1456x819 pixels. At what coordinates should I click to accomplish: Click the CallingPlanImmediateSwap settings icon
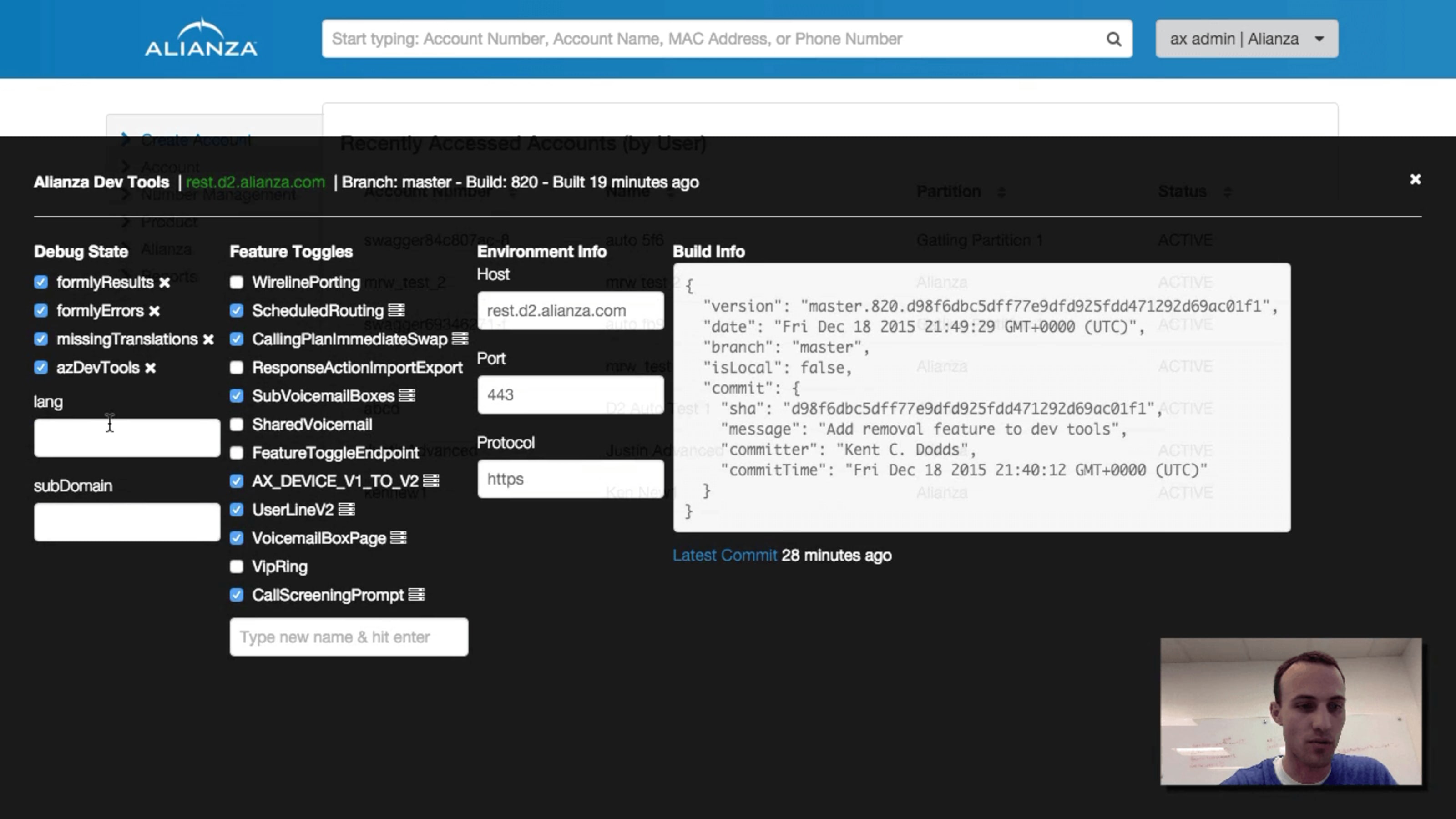(x=461, y=339)
